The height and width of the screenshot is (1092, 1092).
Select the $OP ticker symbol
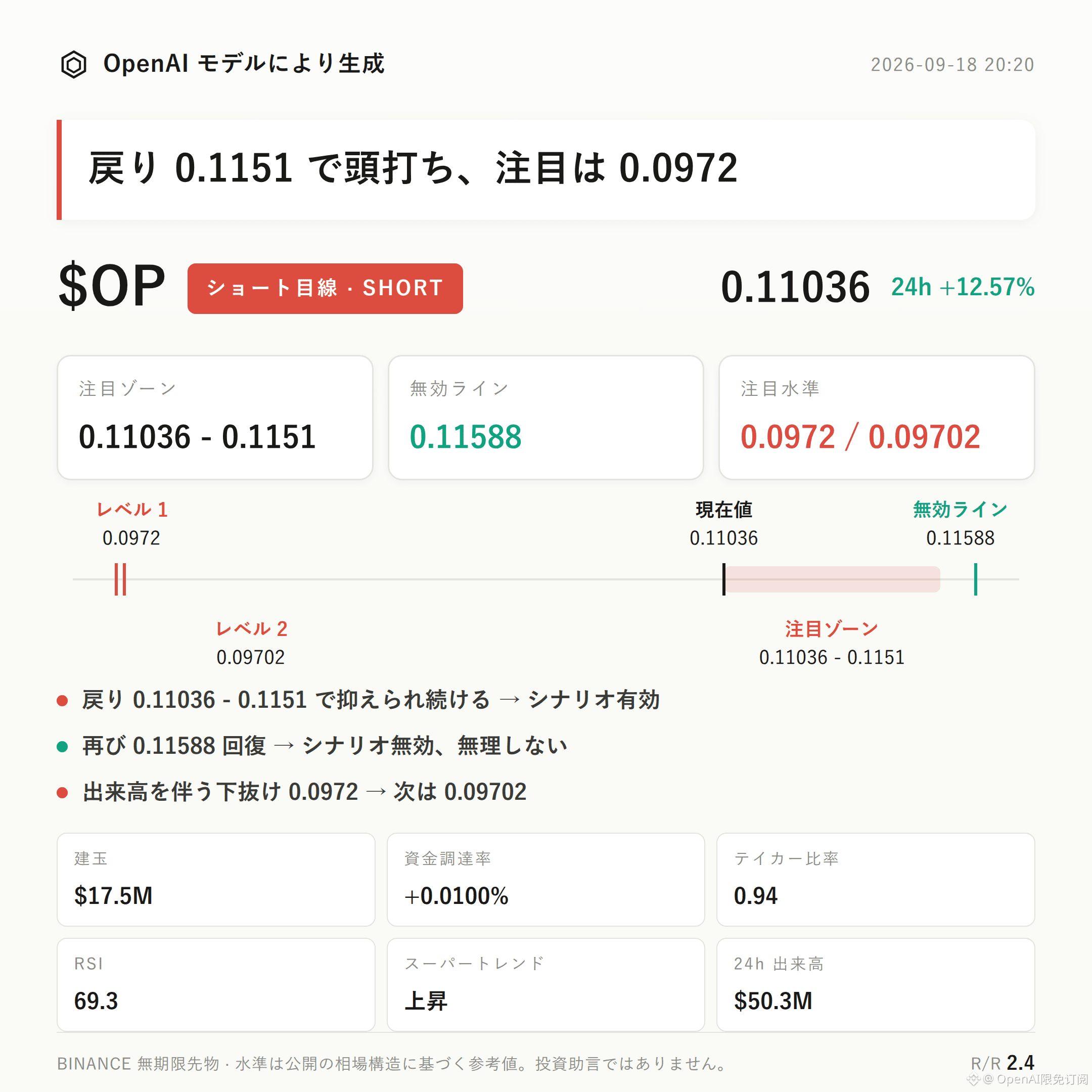(112, 287)
